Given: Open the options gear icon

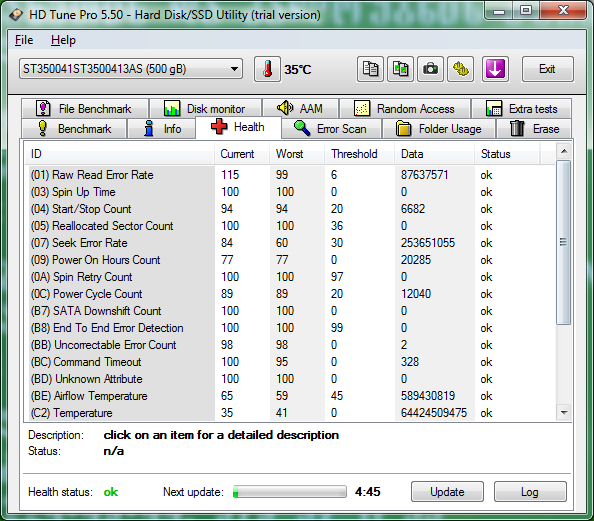Looking at the screenshot, I should tap(461, 69).
